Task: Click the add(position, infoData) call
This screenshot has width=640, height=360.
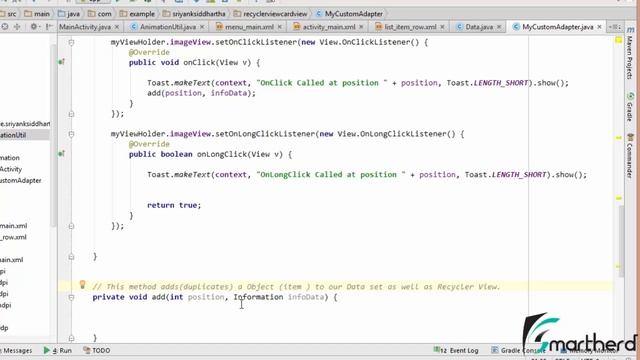Action: (201, 93)
